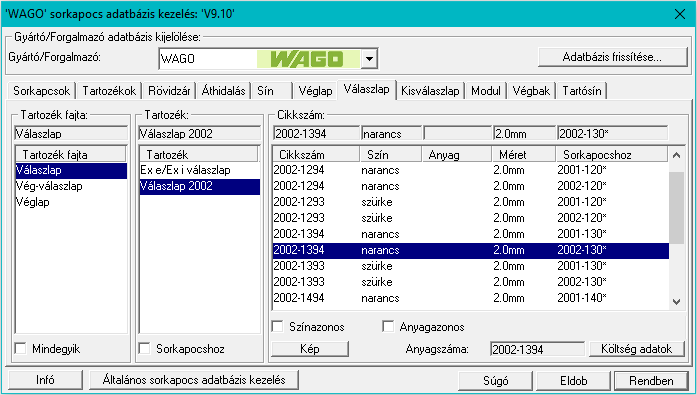Select row 2002-1294 narancs for 2002-120*
This screenshot has height=395, width=697.
coord(471,186)
